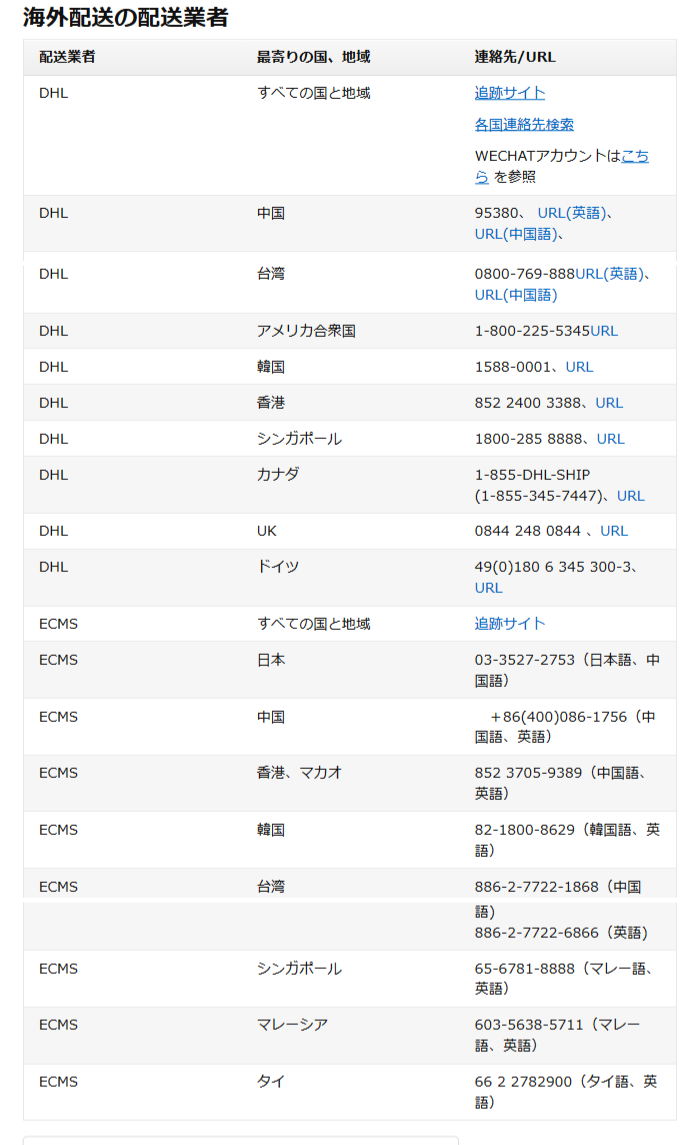Screen dimensions: 685x1145
Task: Select the 1-855-DHL-SHIP text
Action: point(532,474)
